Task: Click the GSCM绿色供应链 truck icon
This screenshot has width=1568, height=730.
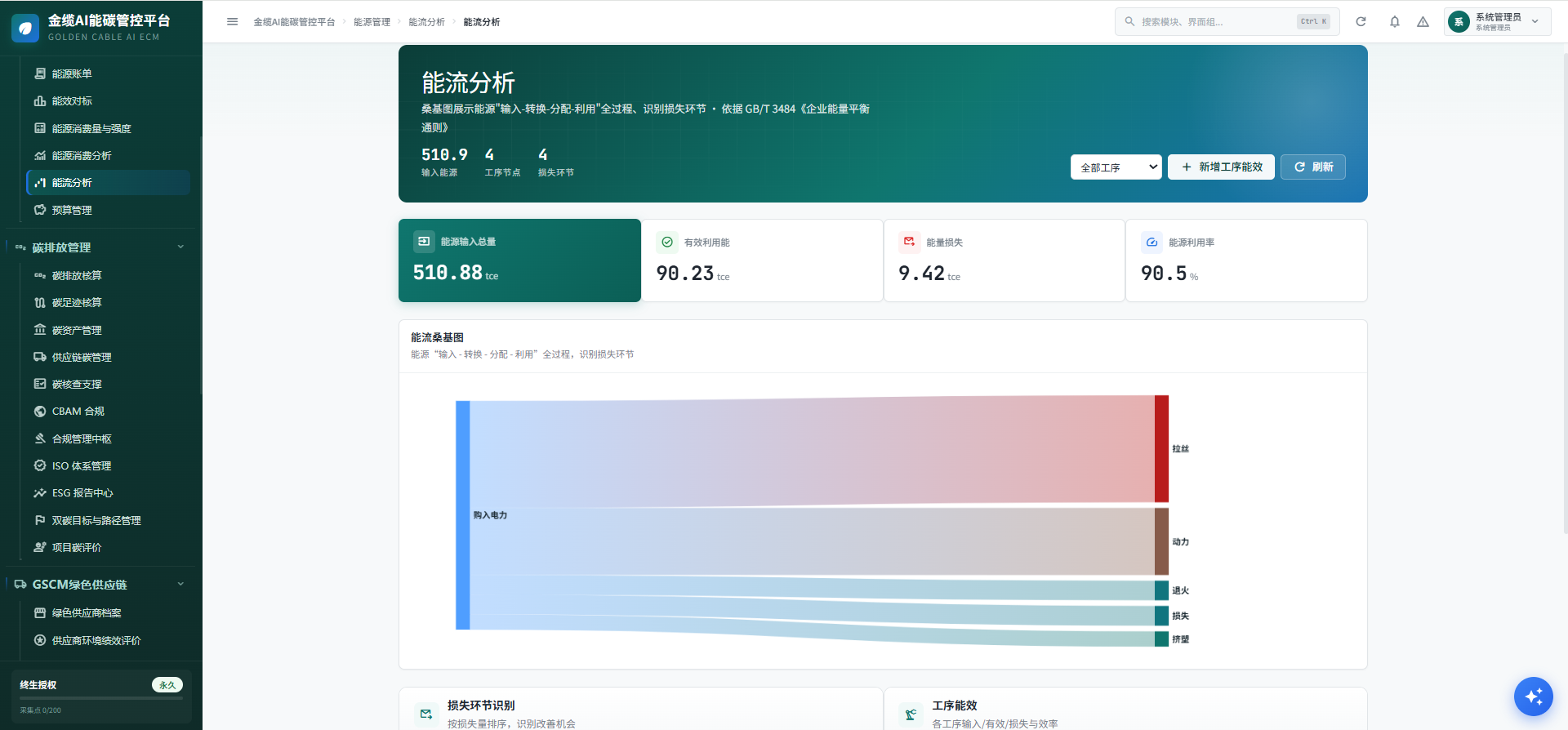Action: tap(20, 585)
